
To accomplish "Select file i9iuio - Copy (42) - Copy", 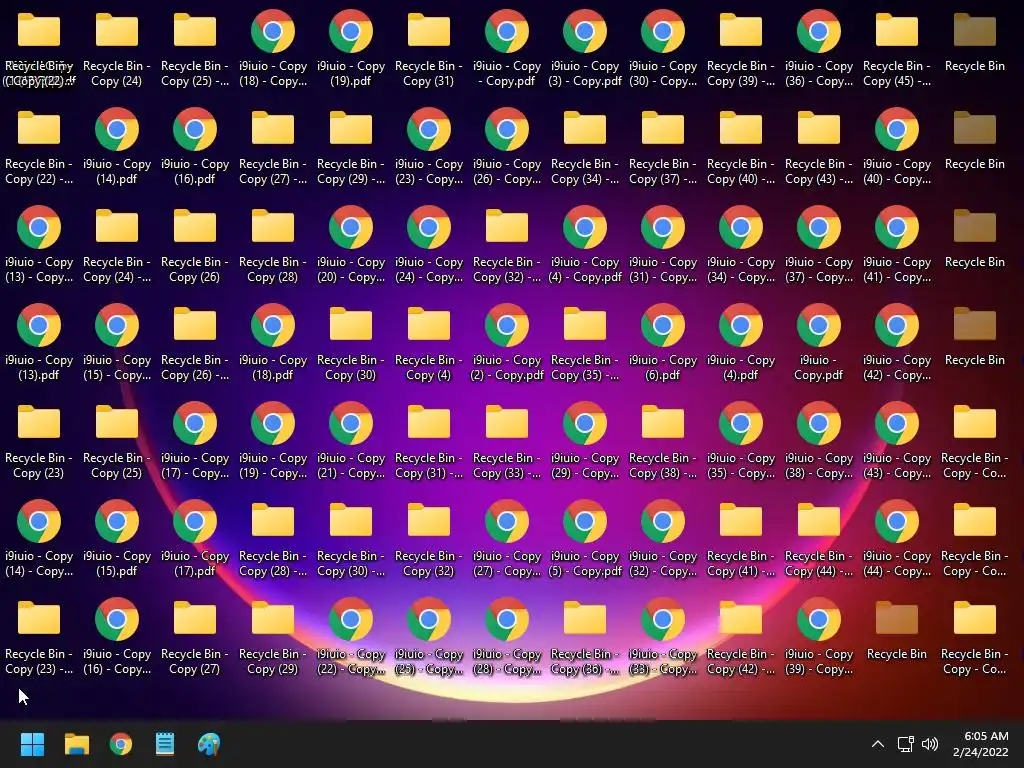I will 897,343.
